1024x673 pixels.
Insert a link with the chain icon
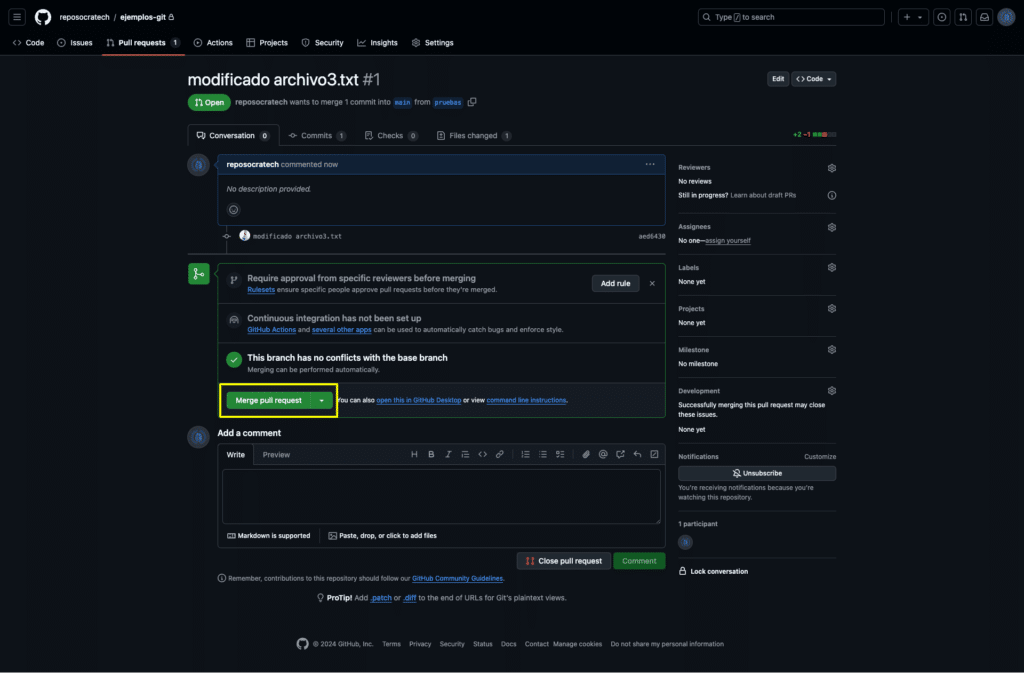500,454
